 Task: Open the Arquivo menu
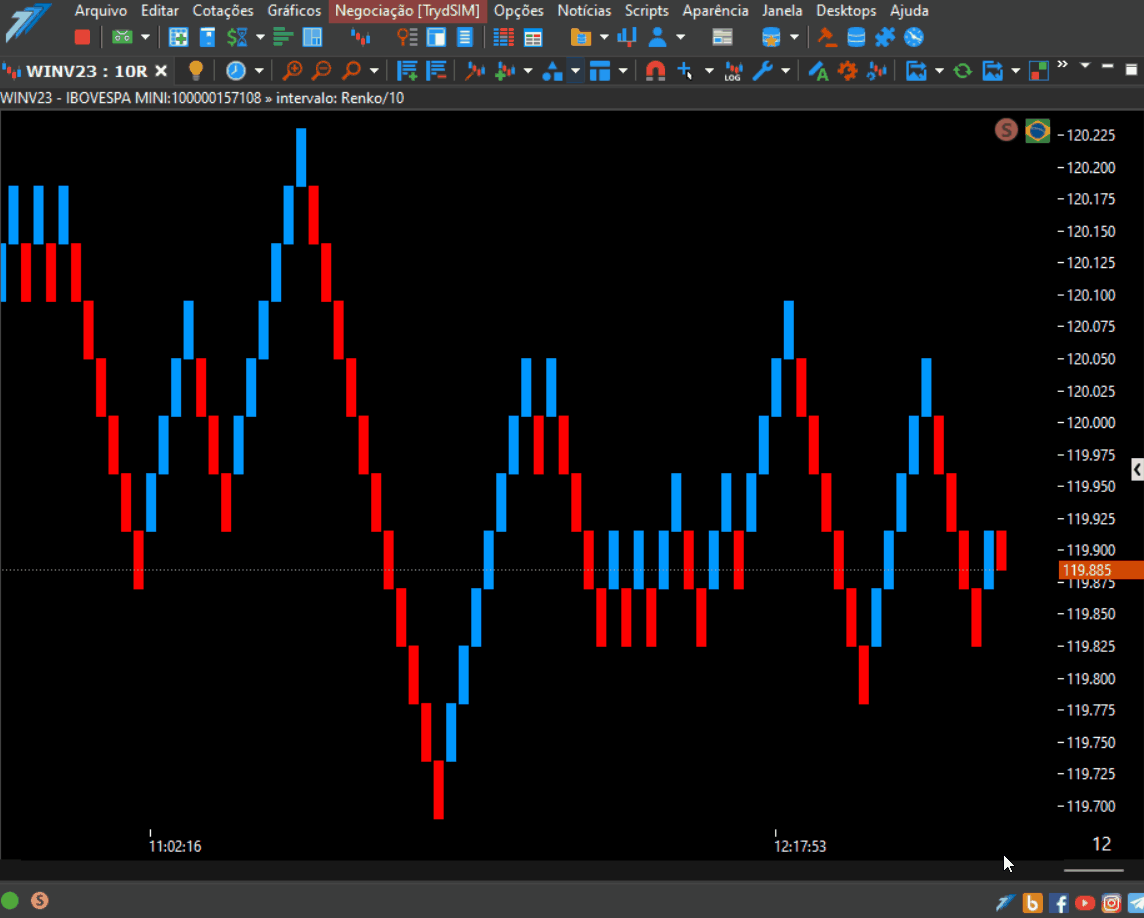(x=101, y=11)
